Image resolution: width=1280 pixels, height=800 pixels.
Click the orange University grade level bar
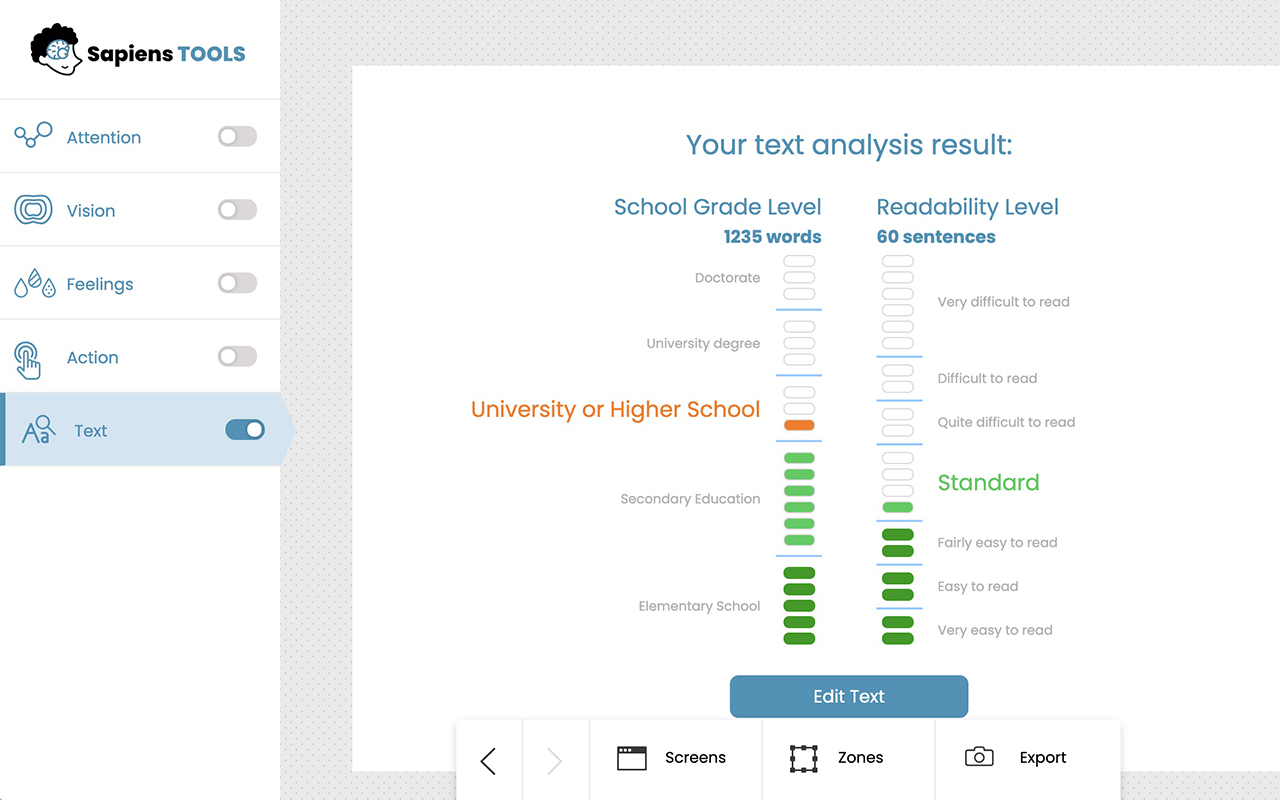(799, 425)
